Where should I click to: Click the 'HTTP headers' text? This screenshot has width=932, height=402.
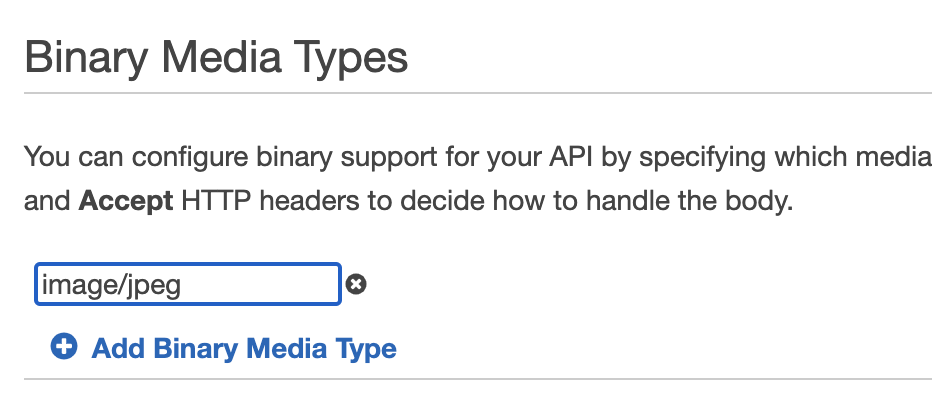coord(270,202)
